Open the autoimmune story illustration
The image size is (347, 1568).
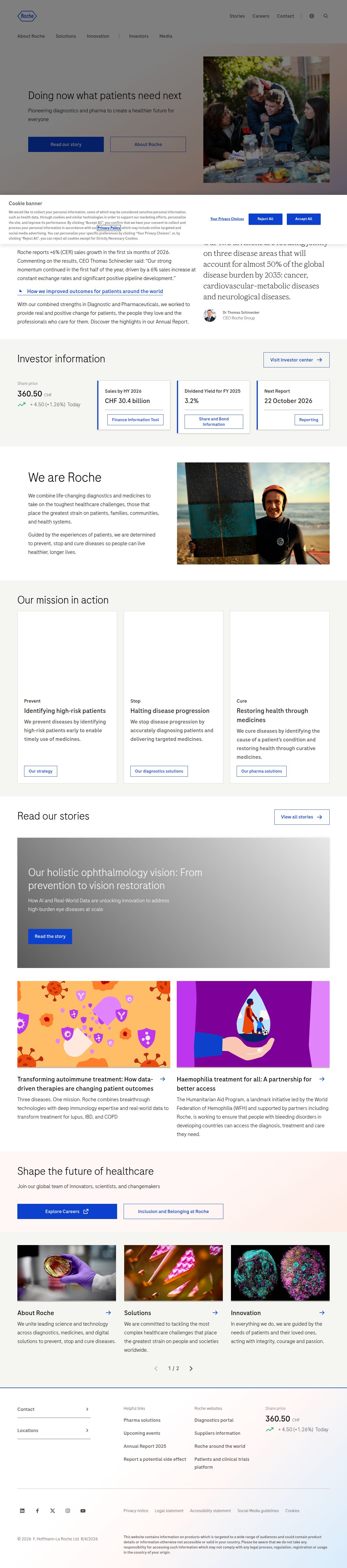click(94, 1024)
